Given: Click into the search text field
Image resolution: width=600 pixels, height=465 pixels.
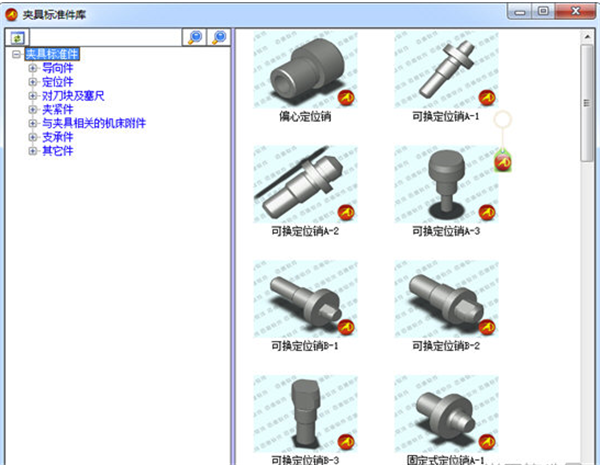Looking at the screenshot, I should coord(105,38).
